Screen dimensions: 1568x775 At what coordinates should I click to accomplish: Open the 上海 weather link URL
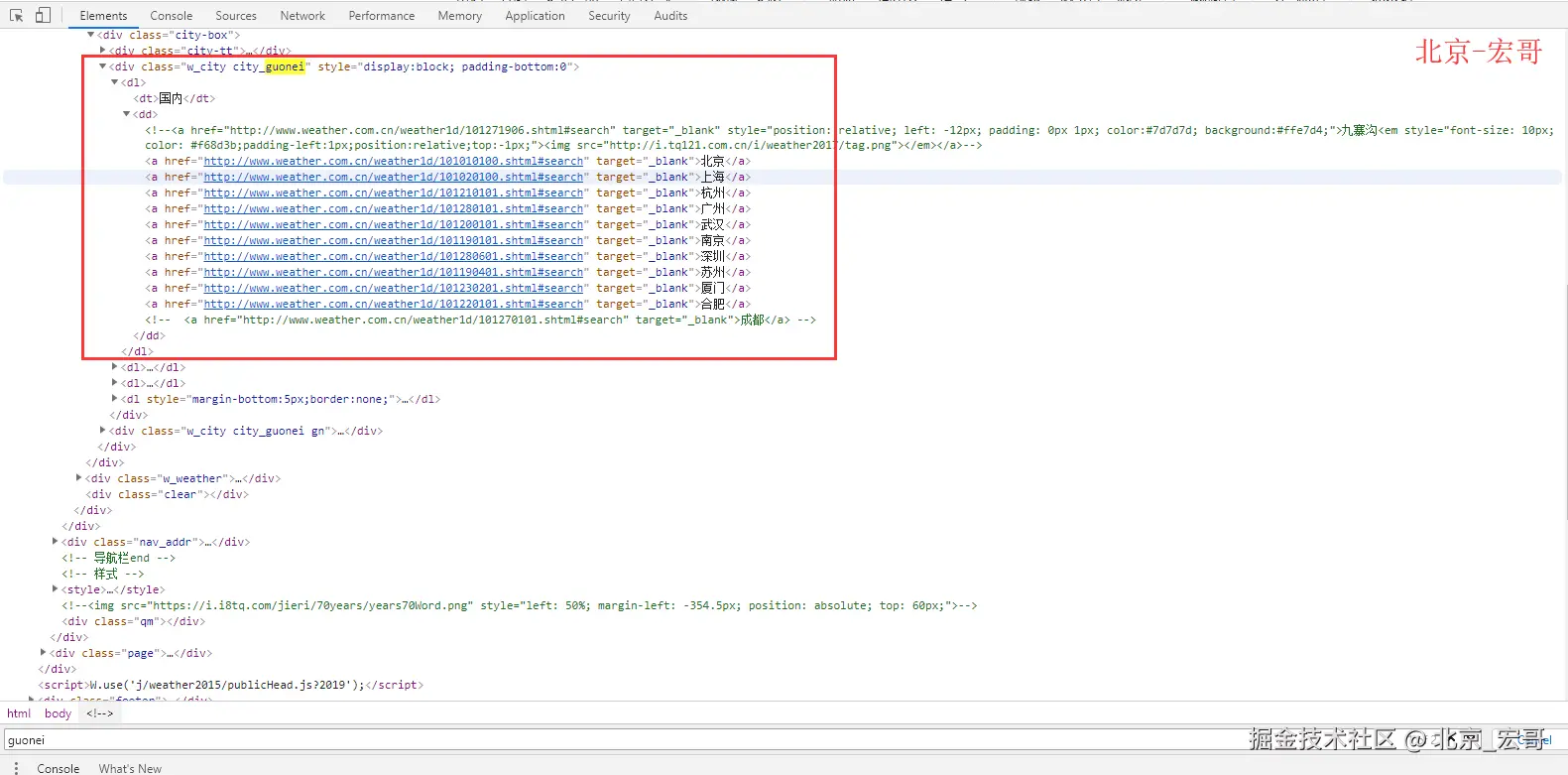[x=394, y=177]
